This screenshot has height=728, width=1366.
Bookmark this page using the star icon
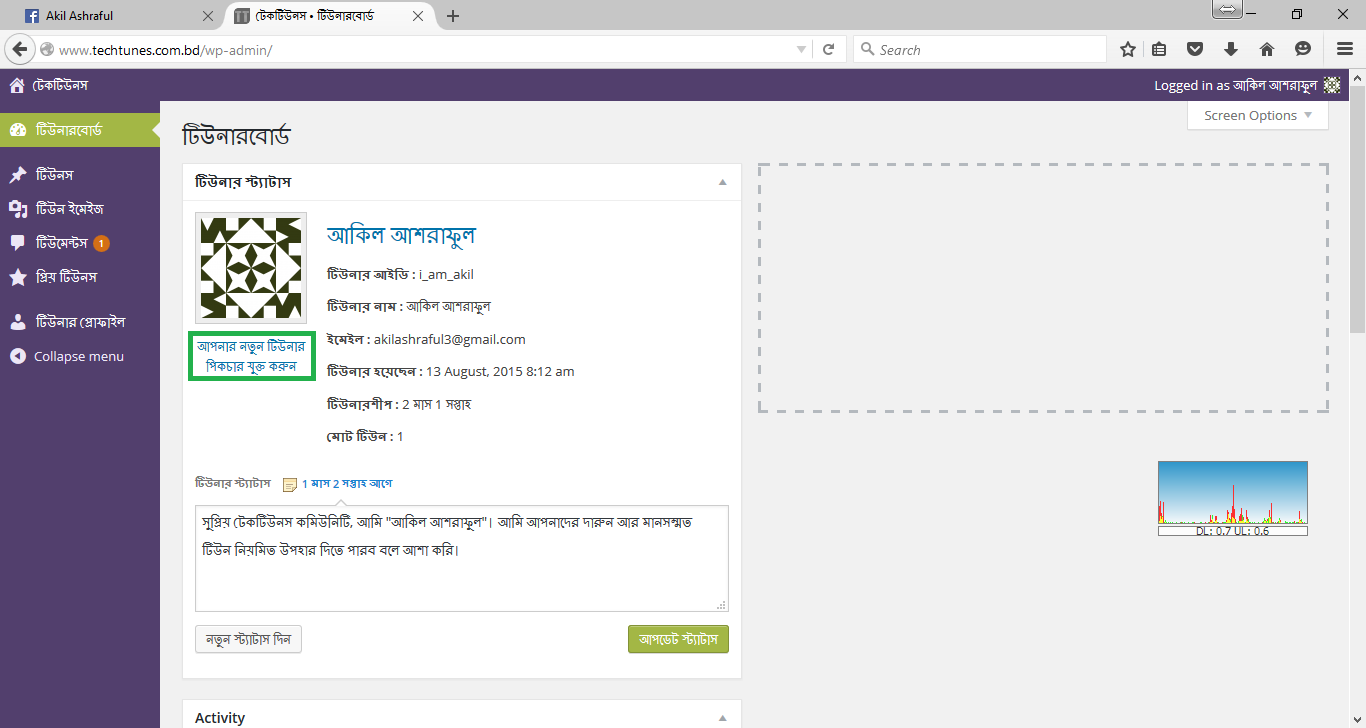[x=1128, y=49]
